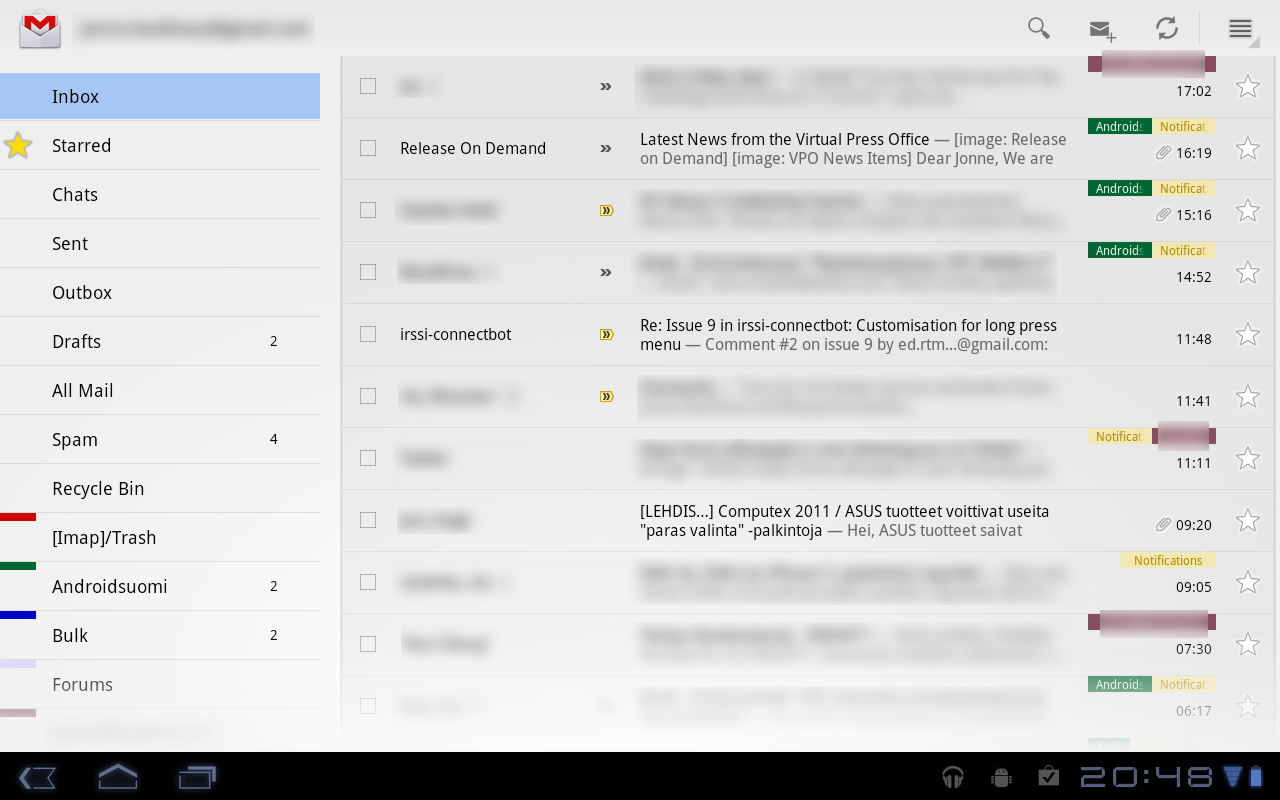Open Recycle Bin label
This screenshot has height=800, width=1280.
tap(160, 489)
